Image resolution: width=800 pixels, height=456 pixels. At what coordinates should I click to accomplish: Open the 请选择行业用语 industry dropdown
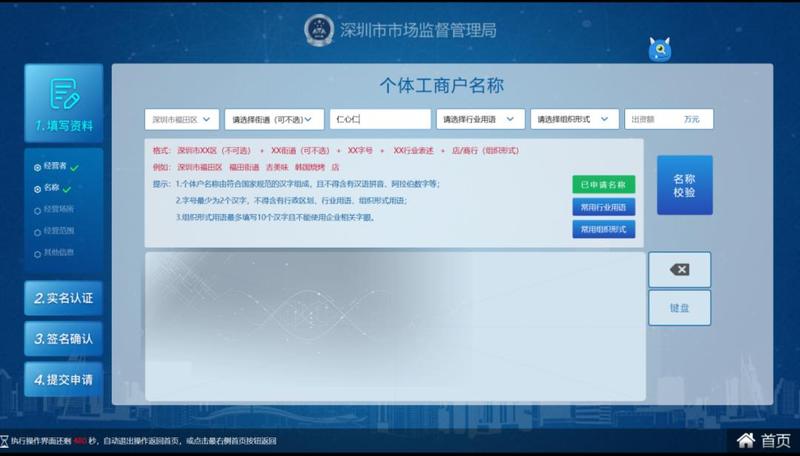coord(480,119)
